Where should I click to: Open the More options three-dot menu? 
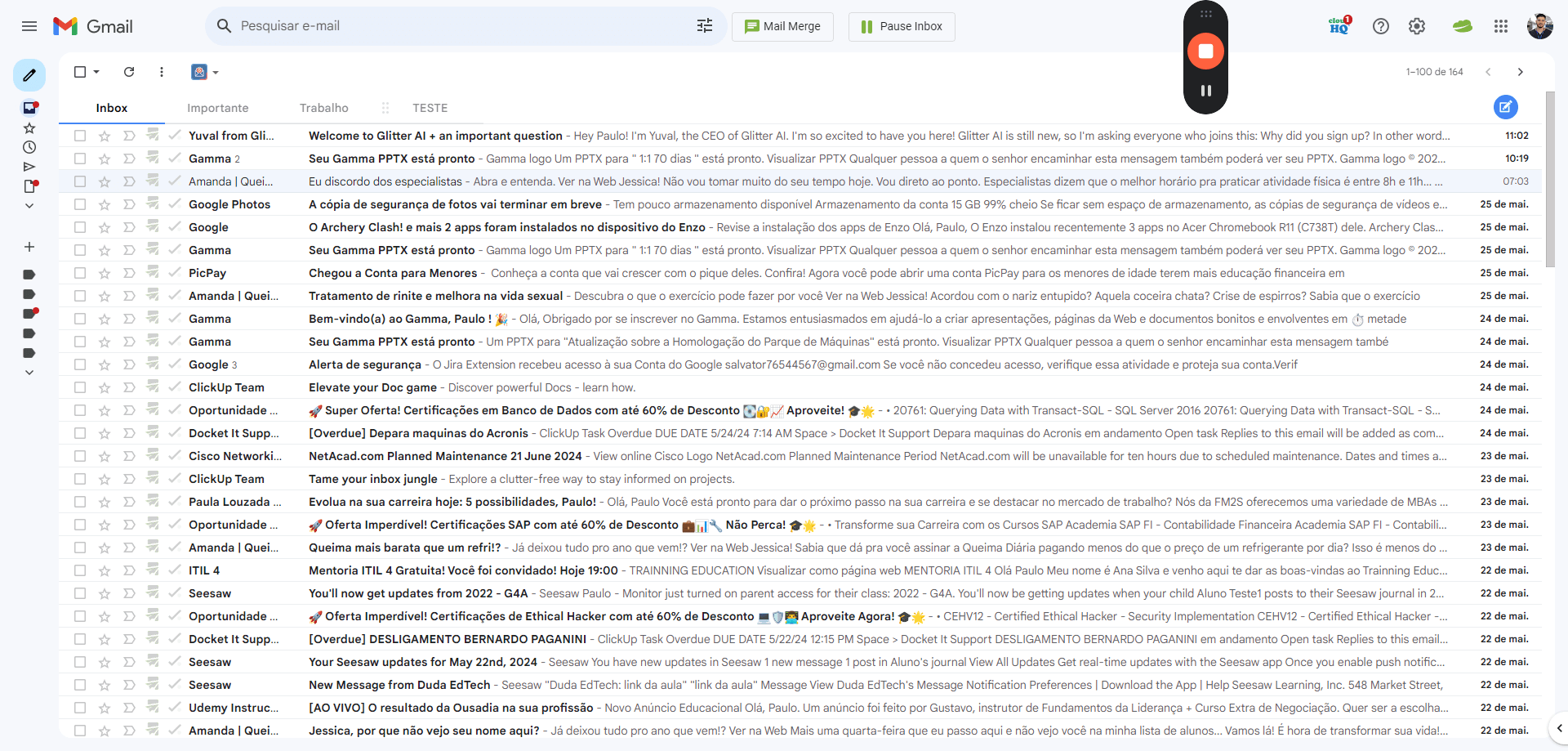click(162, 72)
